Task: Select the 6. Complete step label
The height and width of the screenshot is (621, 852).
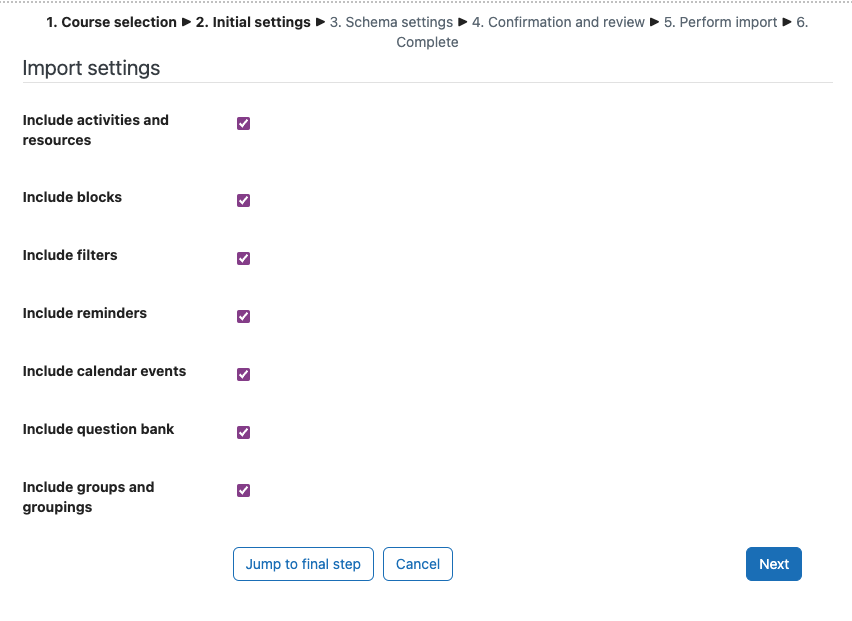Action: click(x=427, y=42)
